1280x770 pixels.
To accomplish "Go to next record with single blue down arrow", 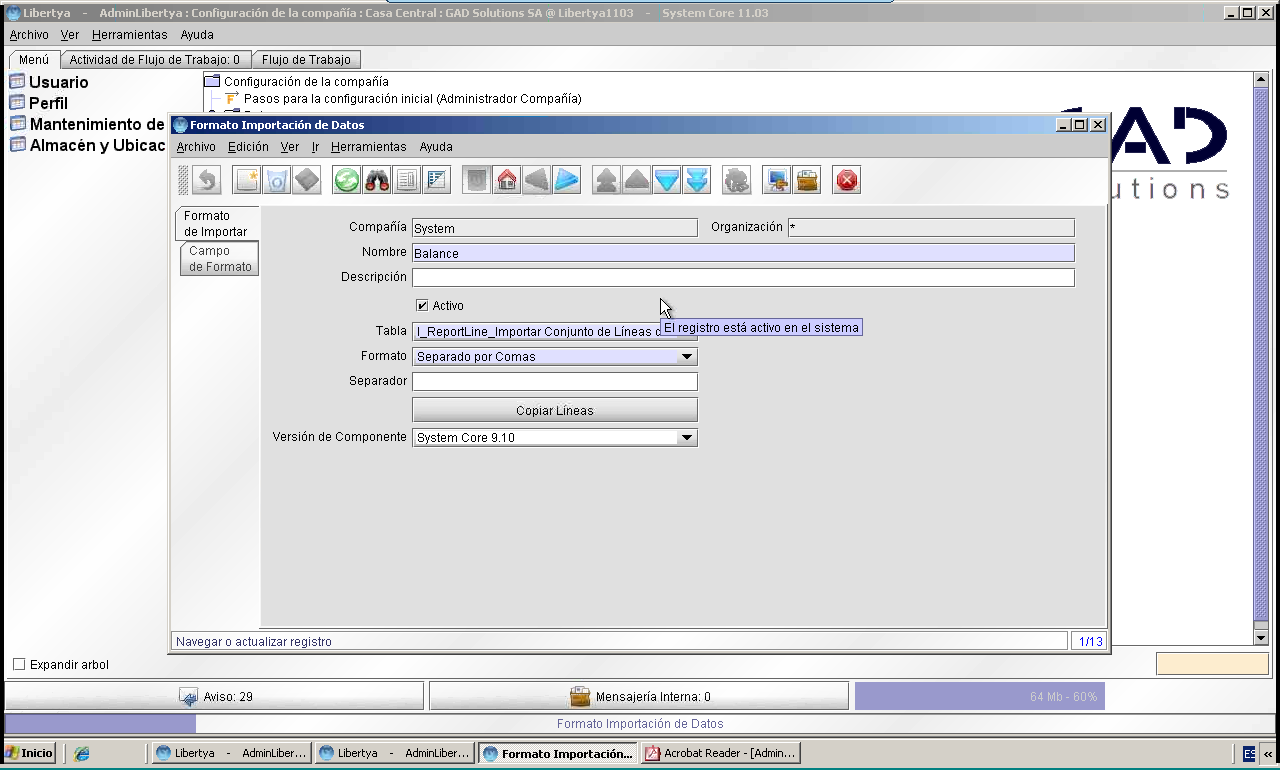I will tap(667, 180).
